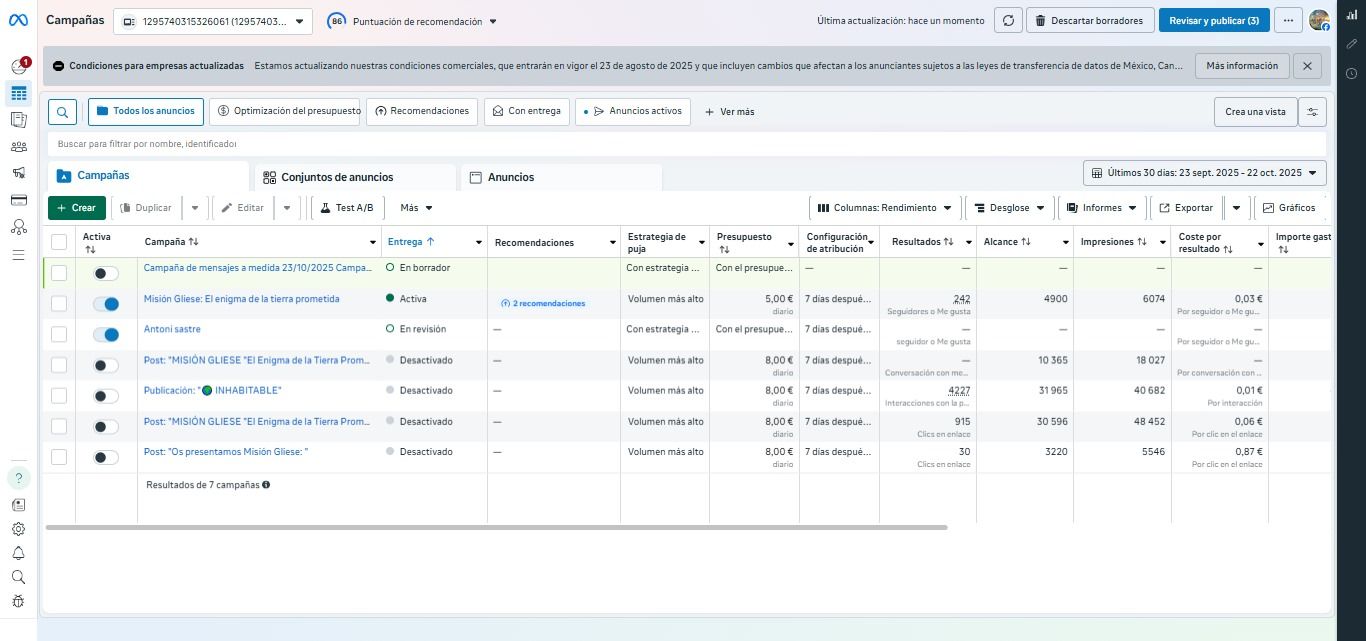
Task: Click the Meta logo icon
Action: pos(19,20)
